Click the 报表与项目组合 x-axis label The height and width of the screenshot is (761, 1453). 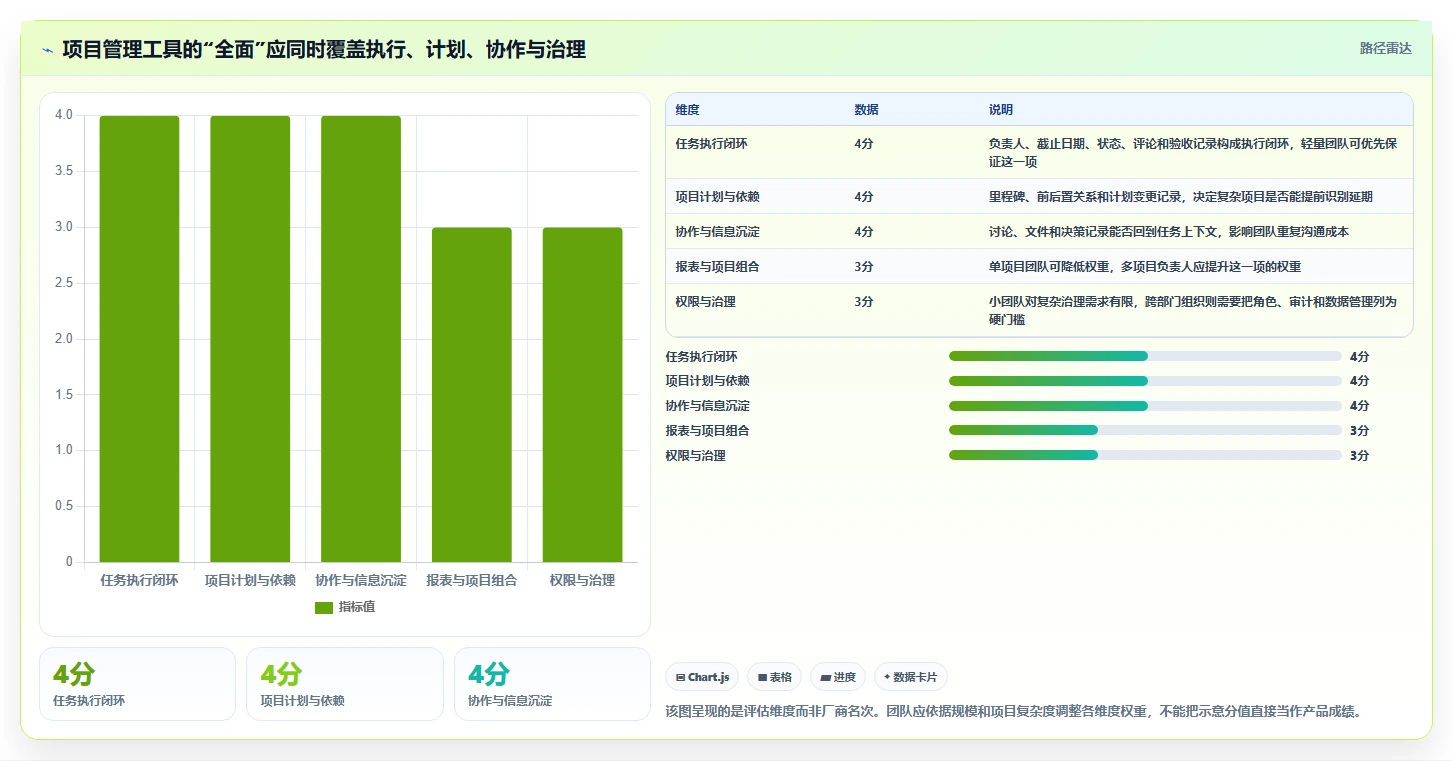(x=472, y=580)
